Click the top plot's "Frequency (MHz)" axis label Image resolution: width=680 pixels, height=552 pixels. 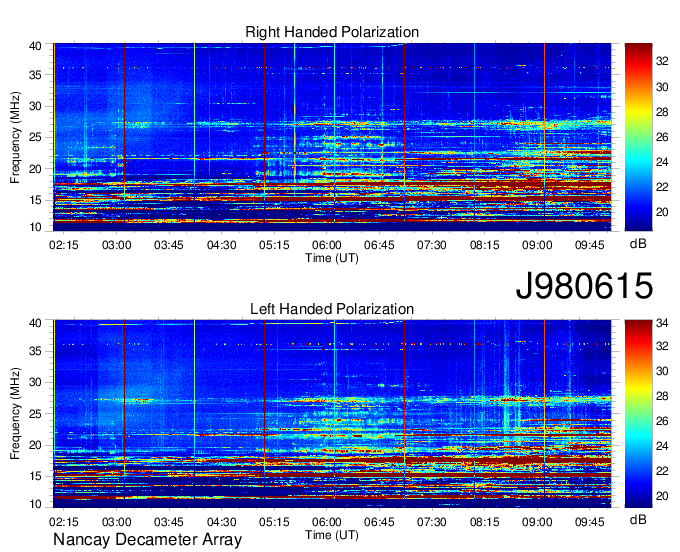point(15,137)
